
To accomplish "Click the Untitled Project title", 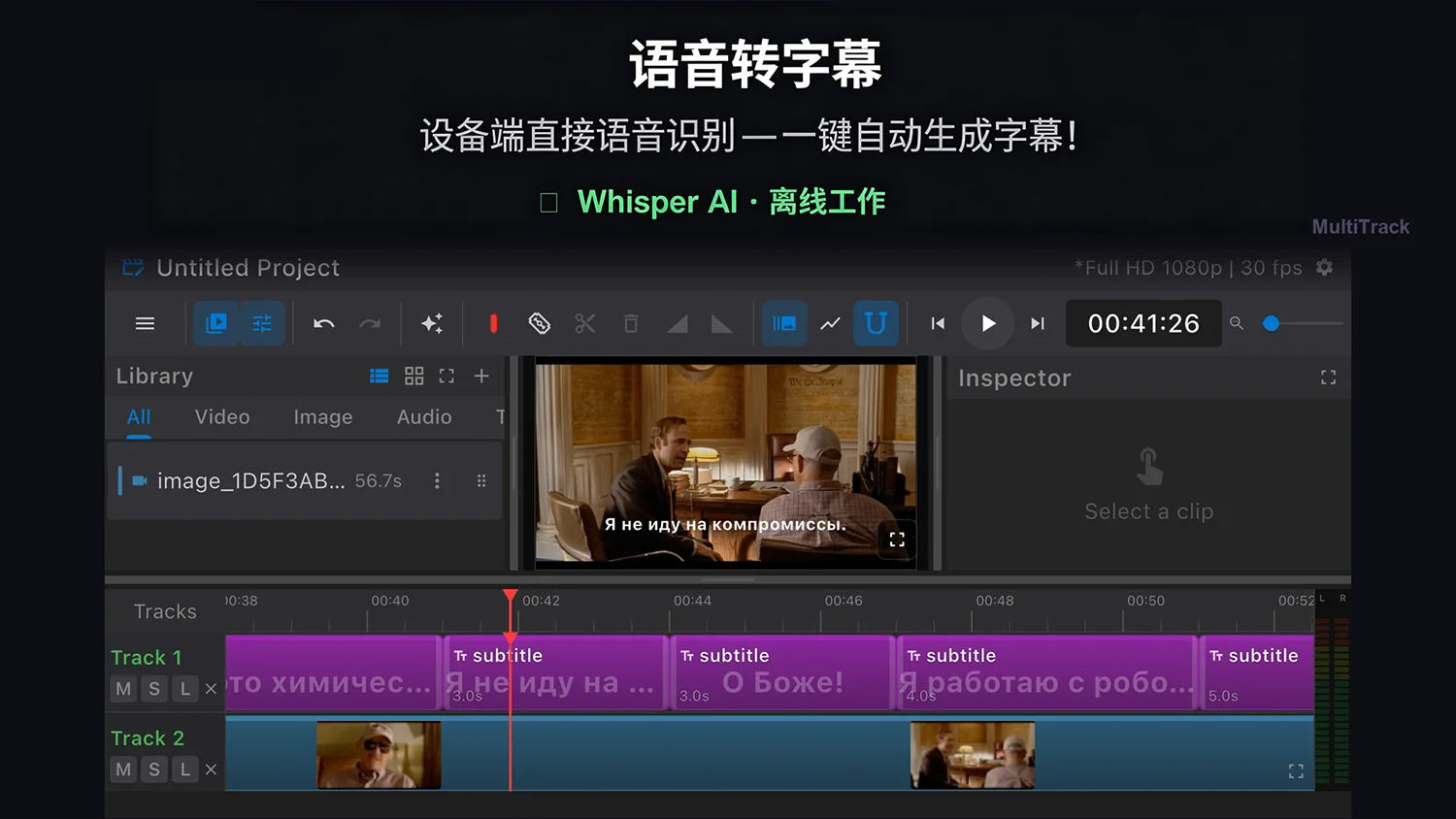I will tap(248, 268).
